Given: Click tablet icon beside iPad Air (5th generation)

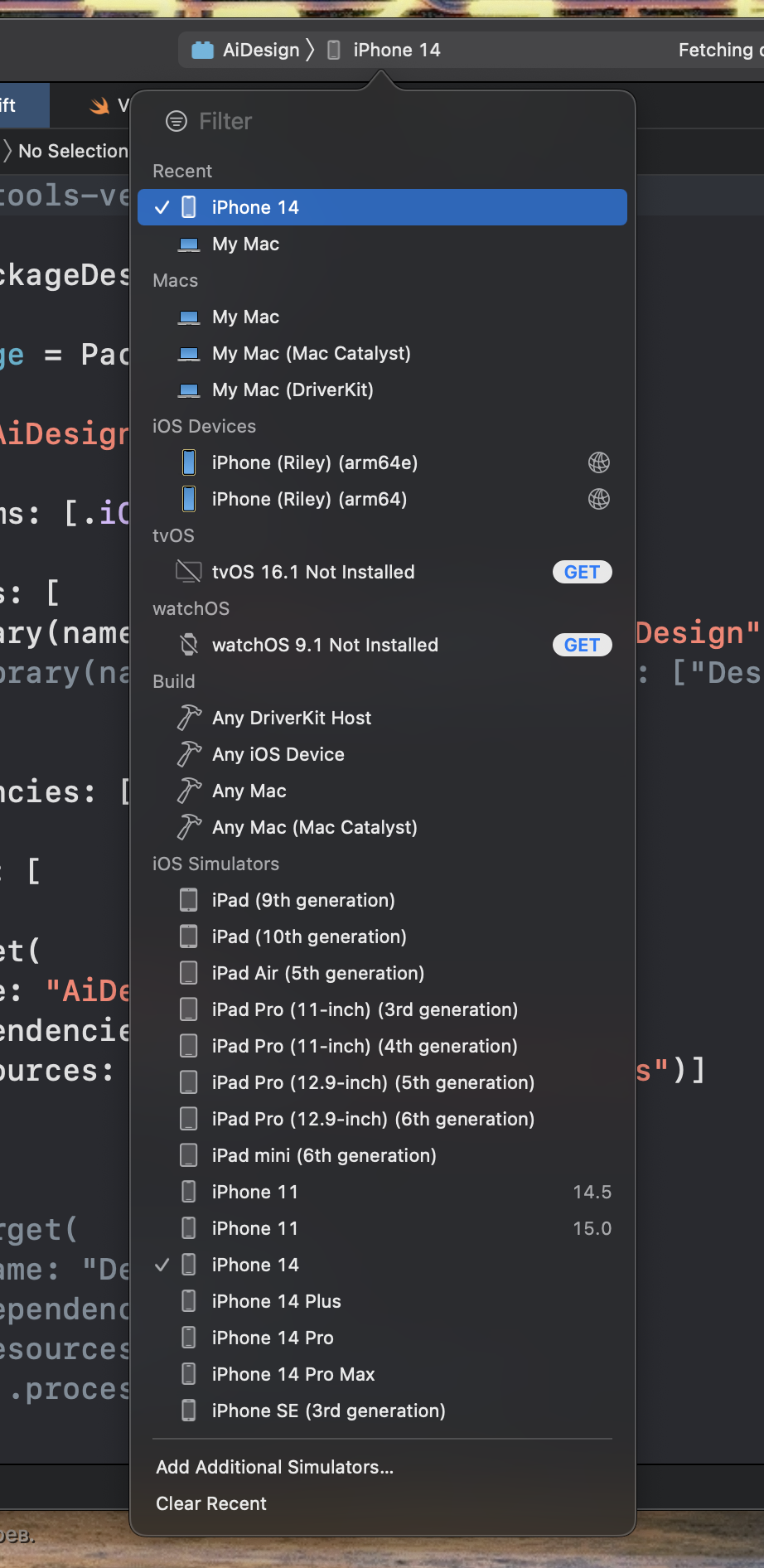Looking at the screenshot, I should (x=189, y=973).
